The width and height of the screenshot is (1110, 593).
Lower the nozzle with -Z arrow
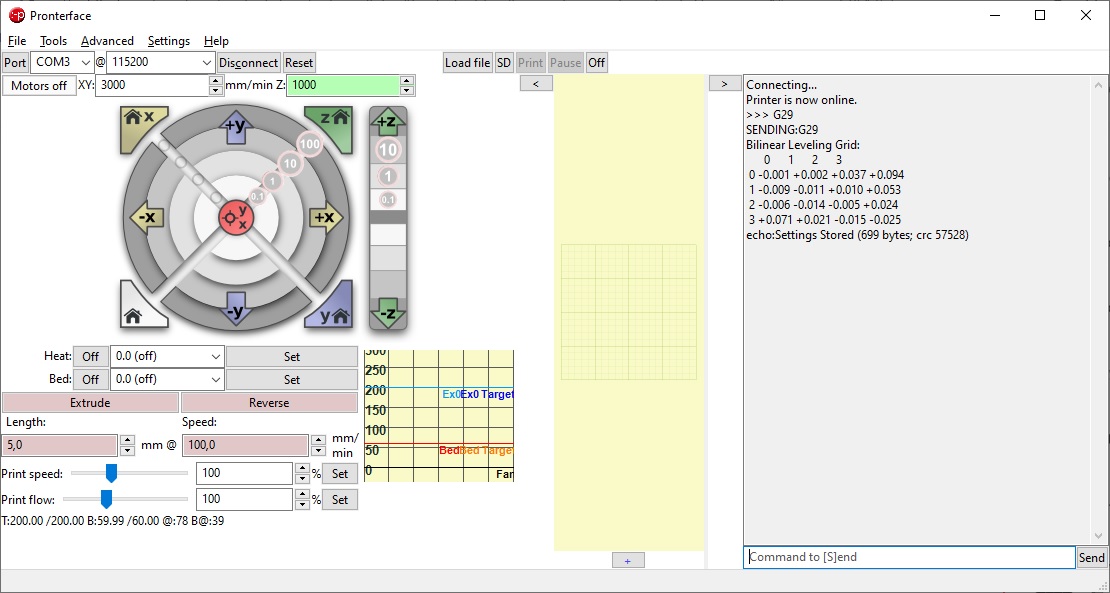tap(388, 312)
